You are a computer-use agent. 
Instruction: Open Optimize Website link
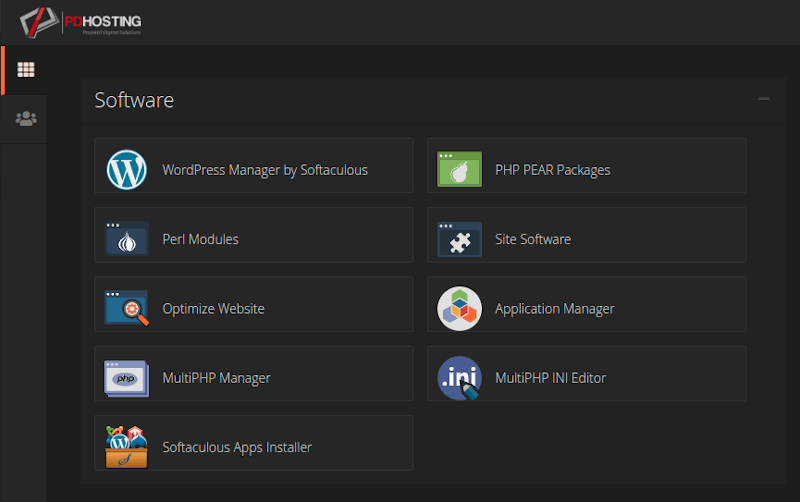213,309
